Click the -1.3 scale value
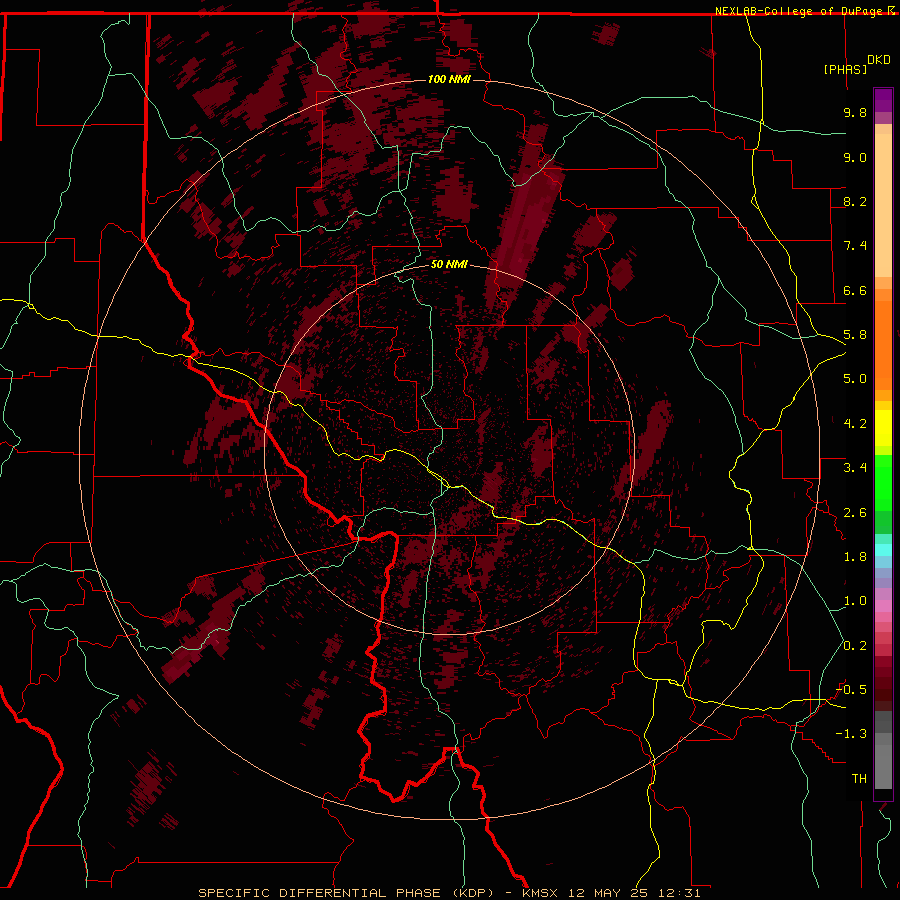 click(x=851, y=734)
